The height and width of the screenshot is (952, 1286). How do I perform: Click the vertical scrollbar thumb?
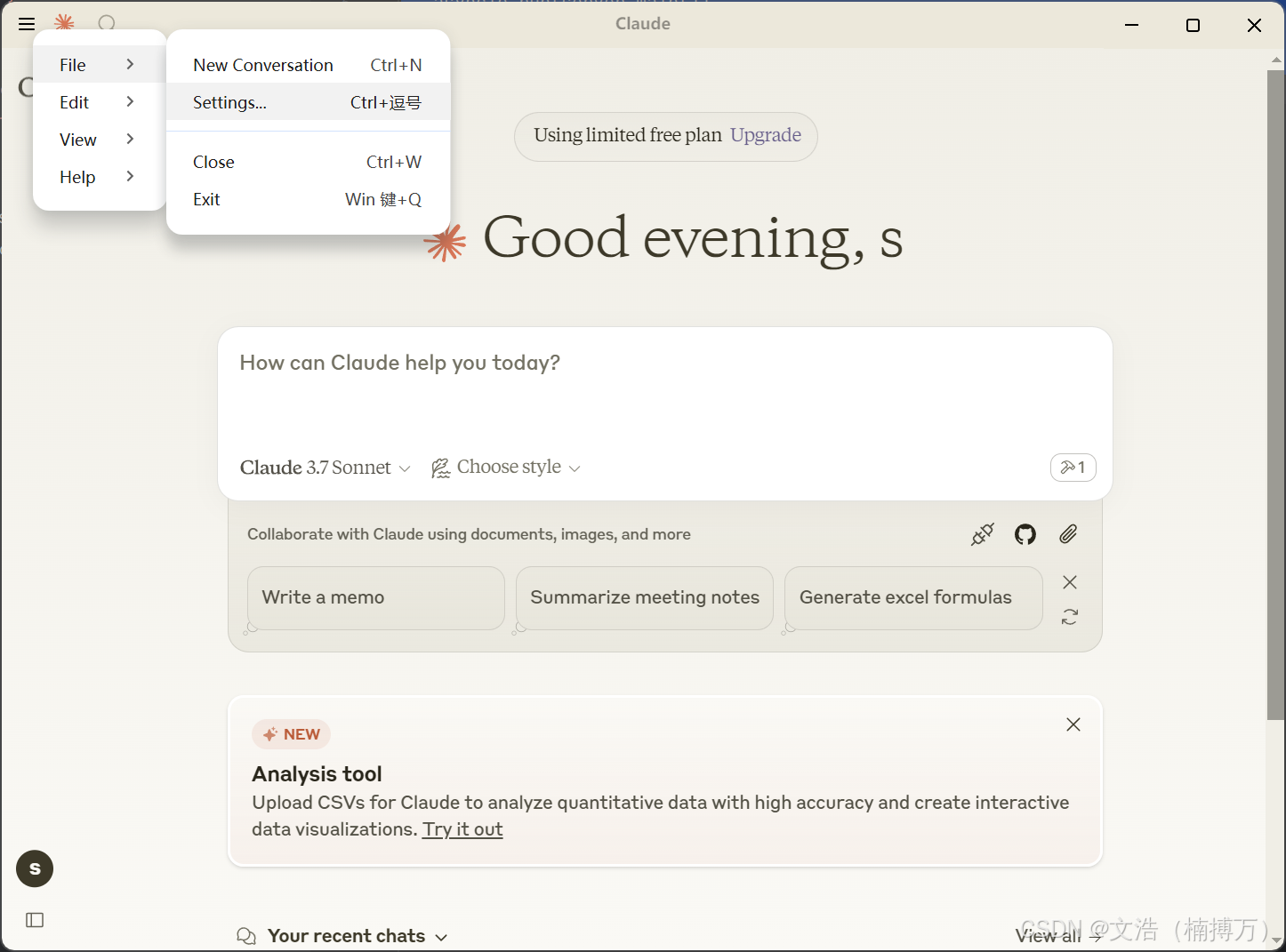[x=1275, y=395]
